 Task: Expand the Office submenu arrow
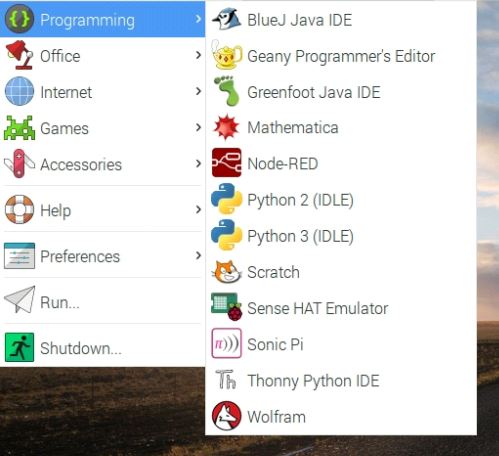click(198, 55)
